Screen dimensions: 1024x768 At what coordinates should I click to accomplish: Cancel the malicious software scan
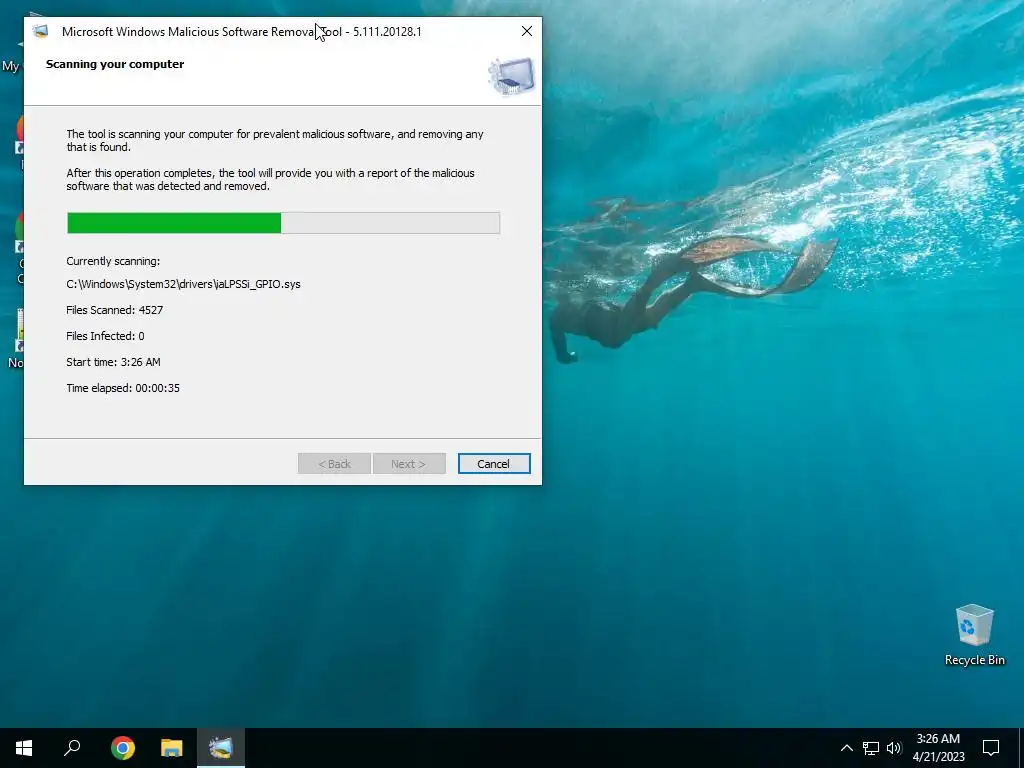pyautogui.click(x=494, y=464)
